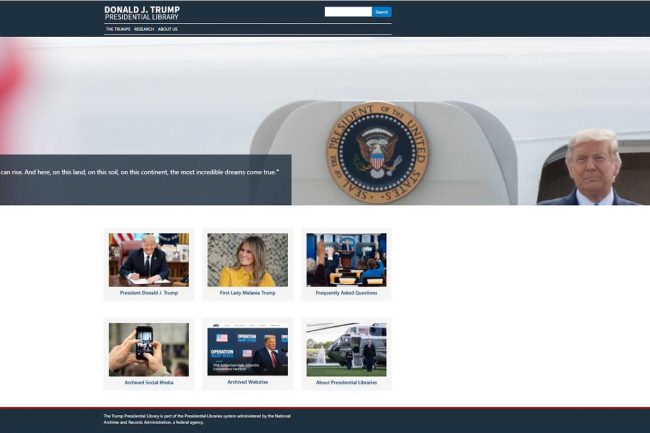Open The Trumps navigation menu
This screenshot has width=650, height=433.
(117, 29)
